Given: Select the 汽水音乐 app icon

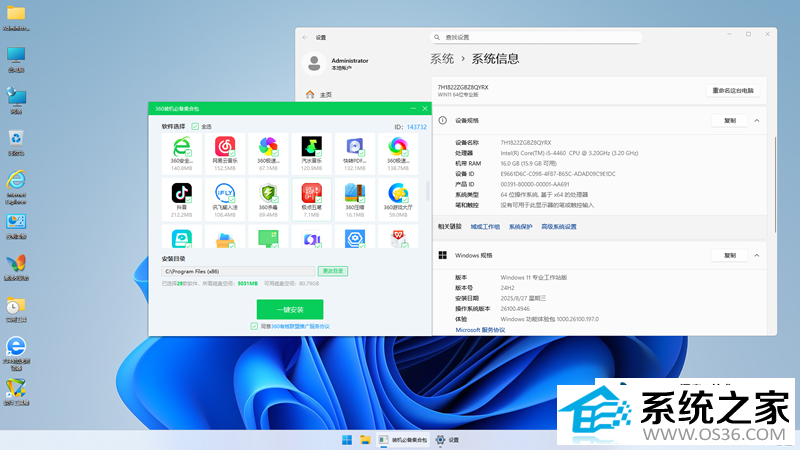Looking at the screenshot, I should click(x=311, y=146).
